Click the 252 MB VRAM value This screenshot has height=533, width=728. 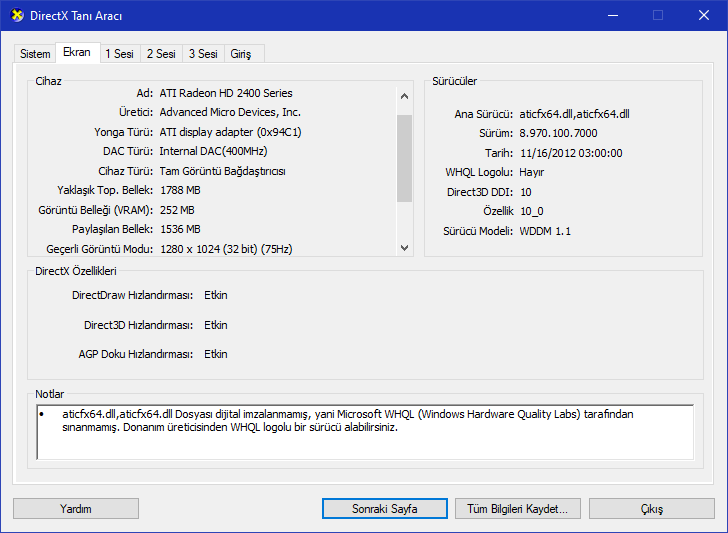177,210
